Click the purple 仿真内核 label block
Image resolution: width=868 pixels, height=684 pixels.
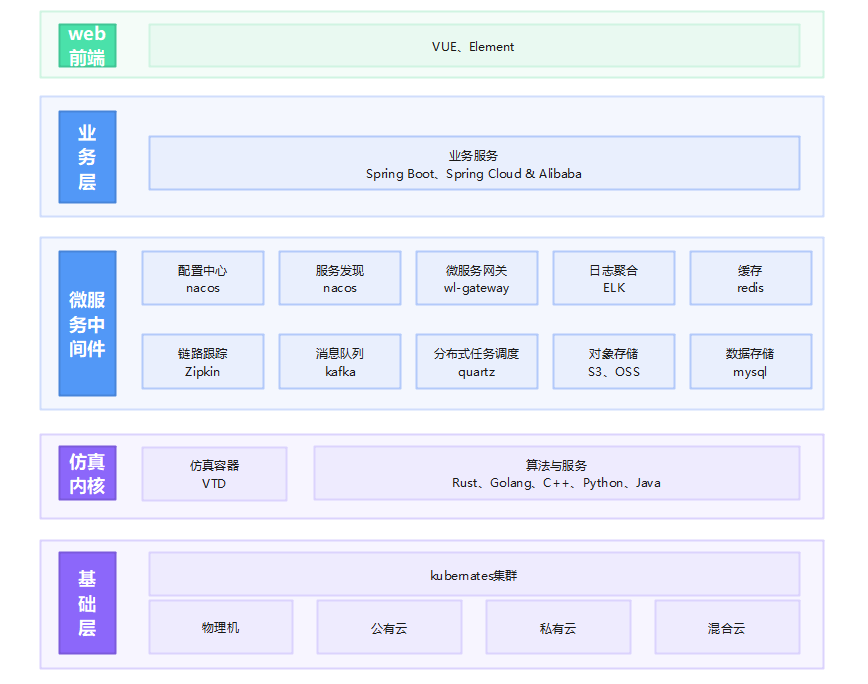(87, 473)
